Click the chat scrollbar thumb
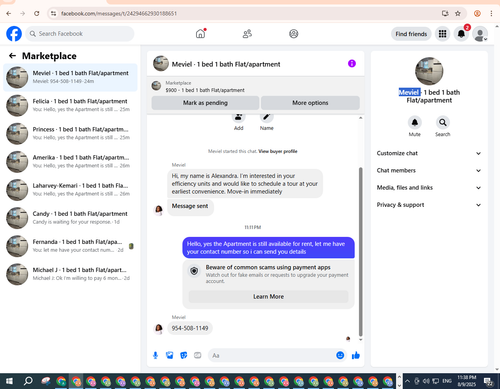This screenshot has width=500, height=389. click(x=360, y=252)
